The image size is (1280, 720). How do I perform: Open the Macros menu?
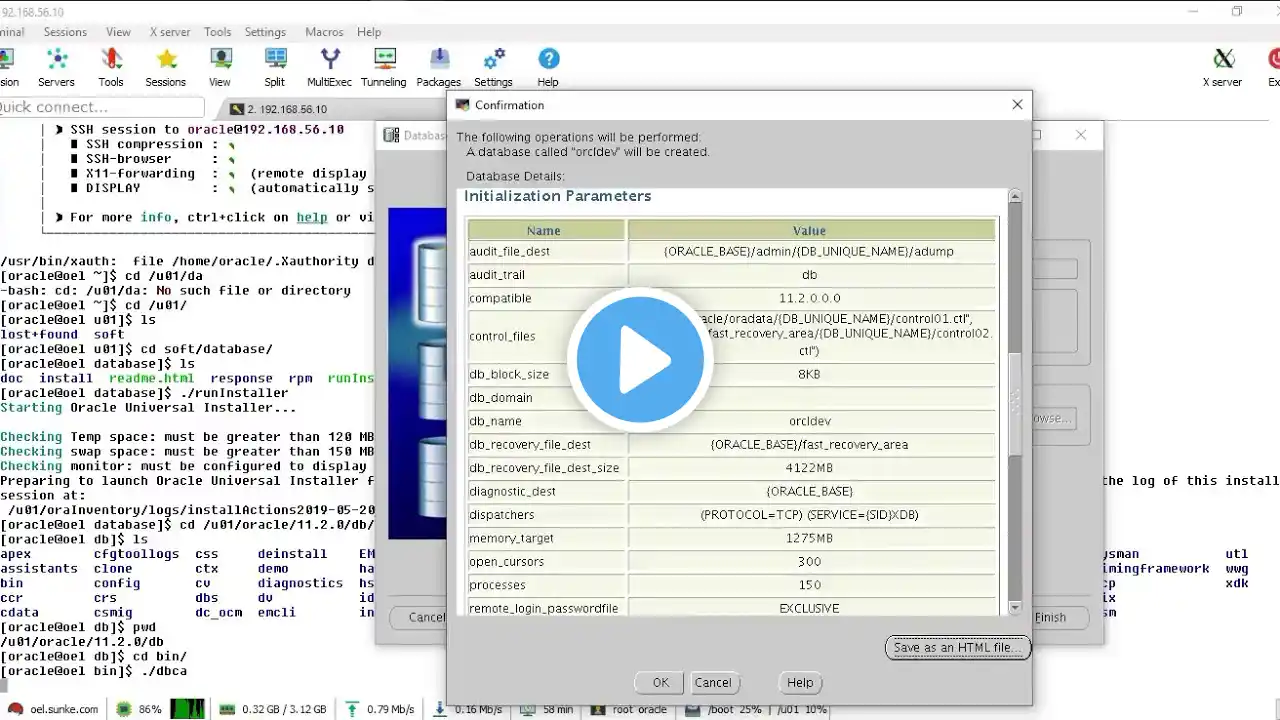tap(324, 32)
